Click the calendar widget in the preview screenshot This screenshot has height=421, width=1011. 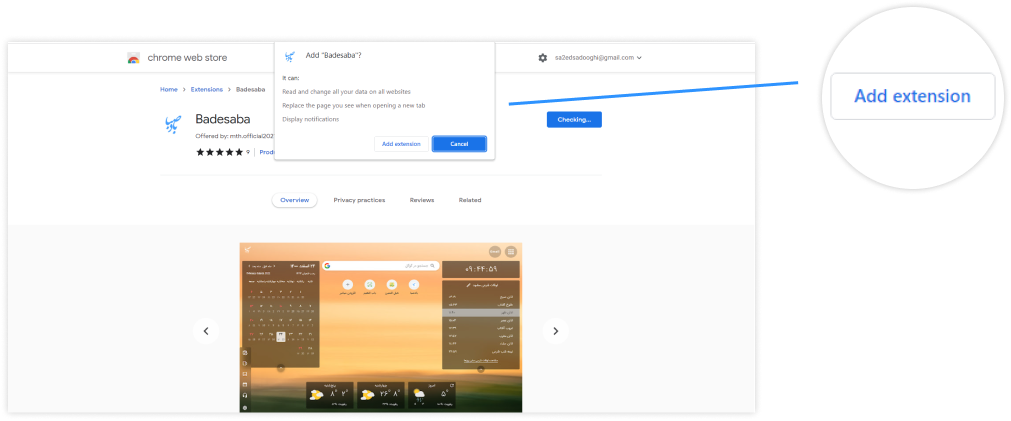pos(280,313)
